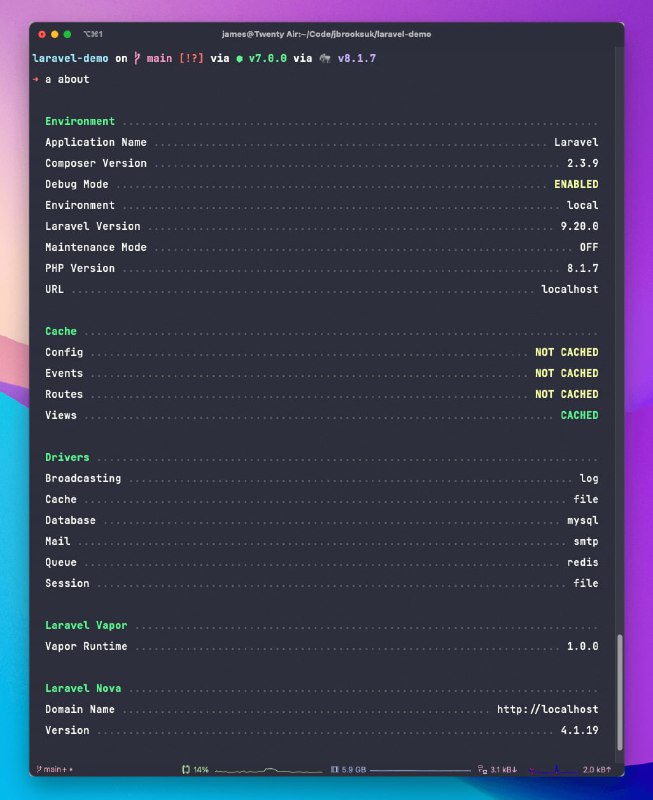The height and width of the screenshot is (800, 653).
Task: Click the memory usage bar
Action: pos(420,770)
